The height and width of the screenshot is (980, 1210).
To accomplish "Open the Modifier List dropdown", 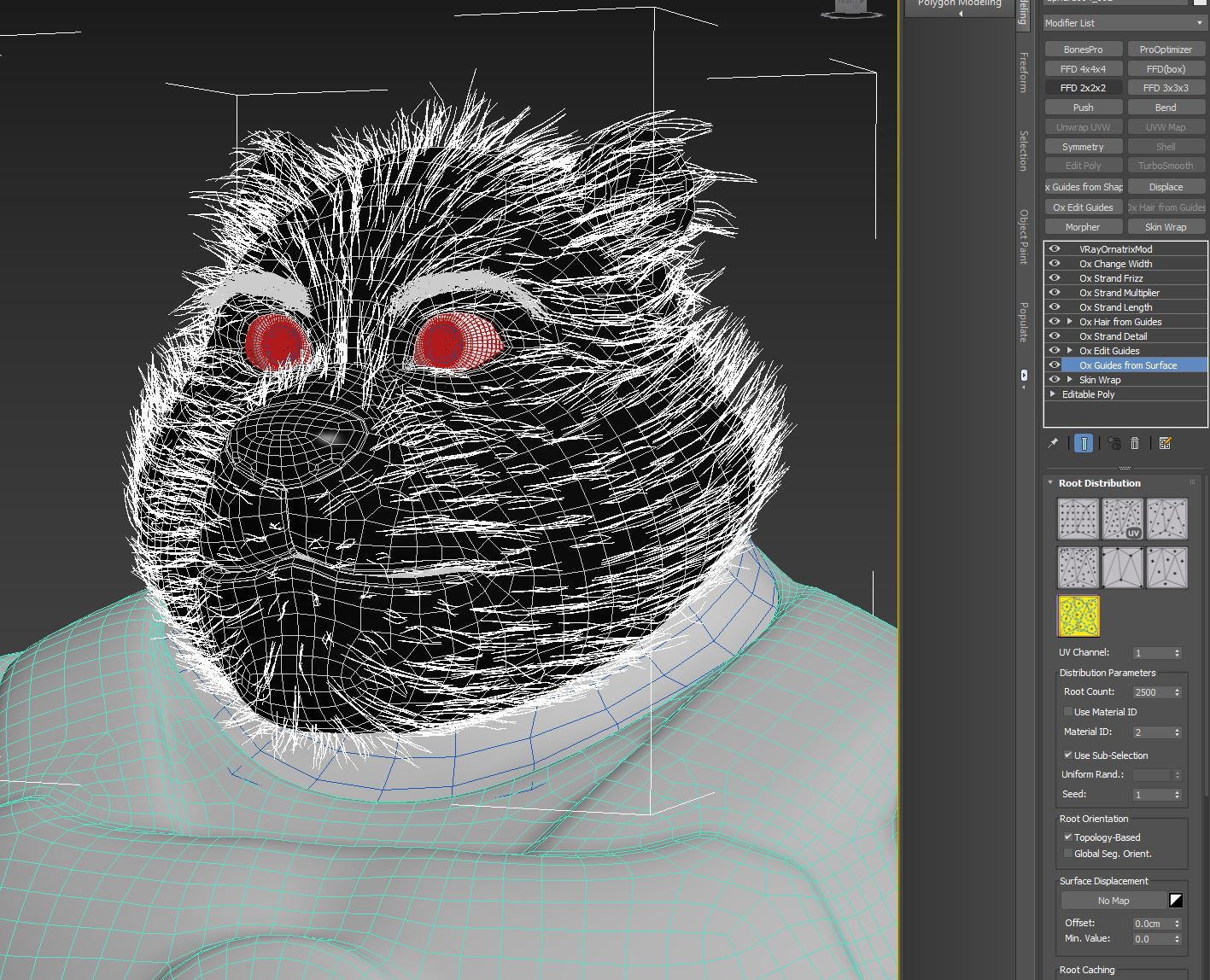I will point(1124,23).
